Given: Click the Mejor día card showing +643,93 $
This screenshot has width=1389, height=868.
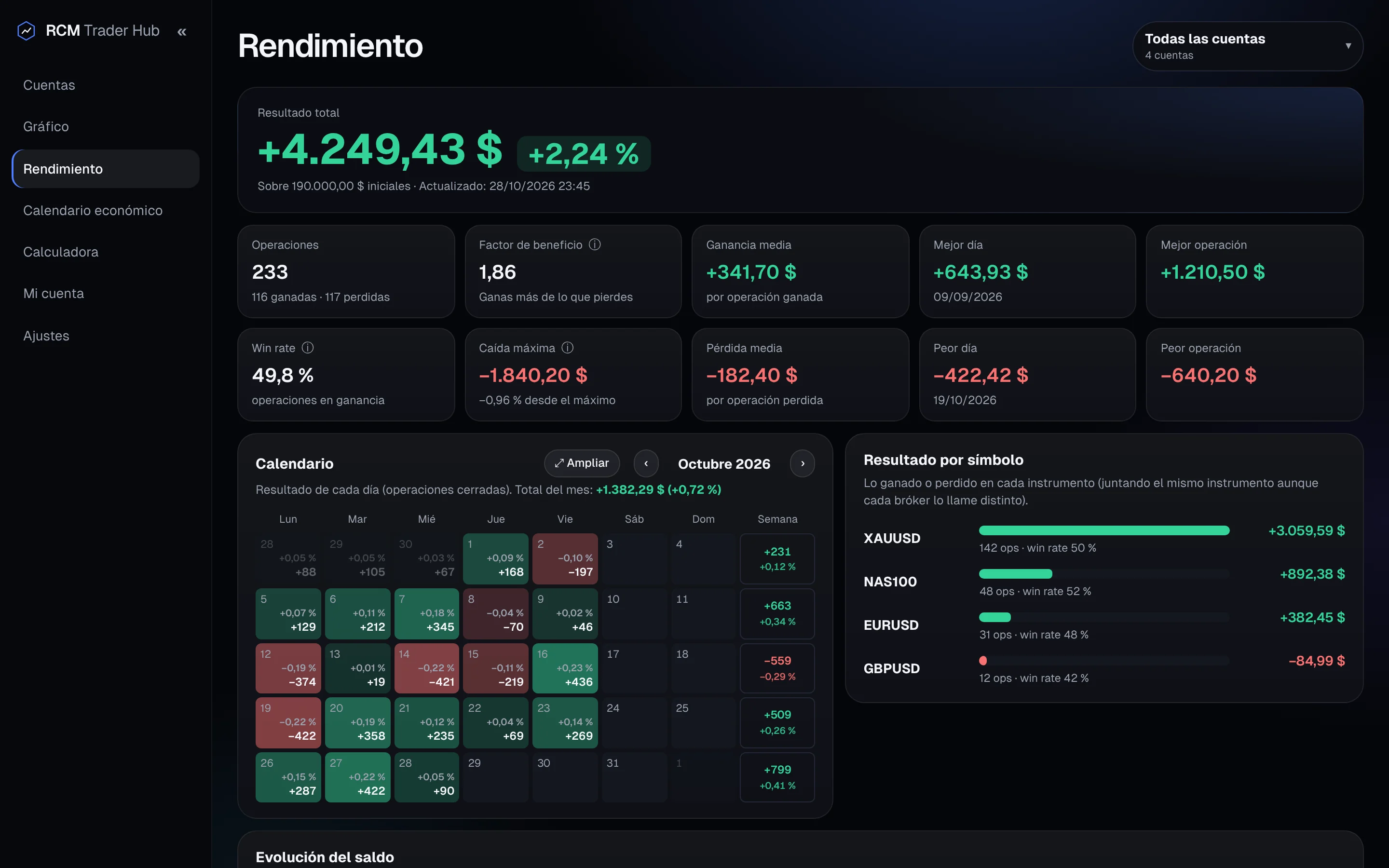Looking at the screenshot, I should 1027,271.
